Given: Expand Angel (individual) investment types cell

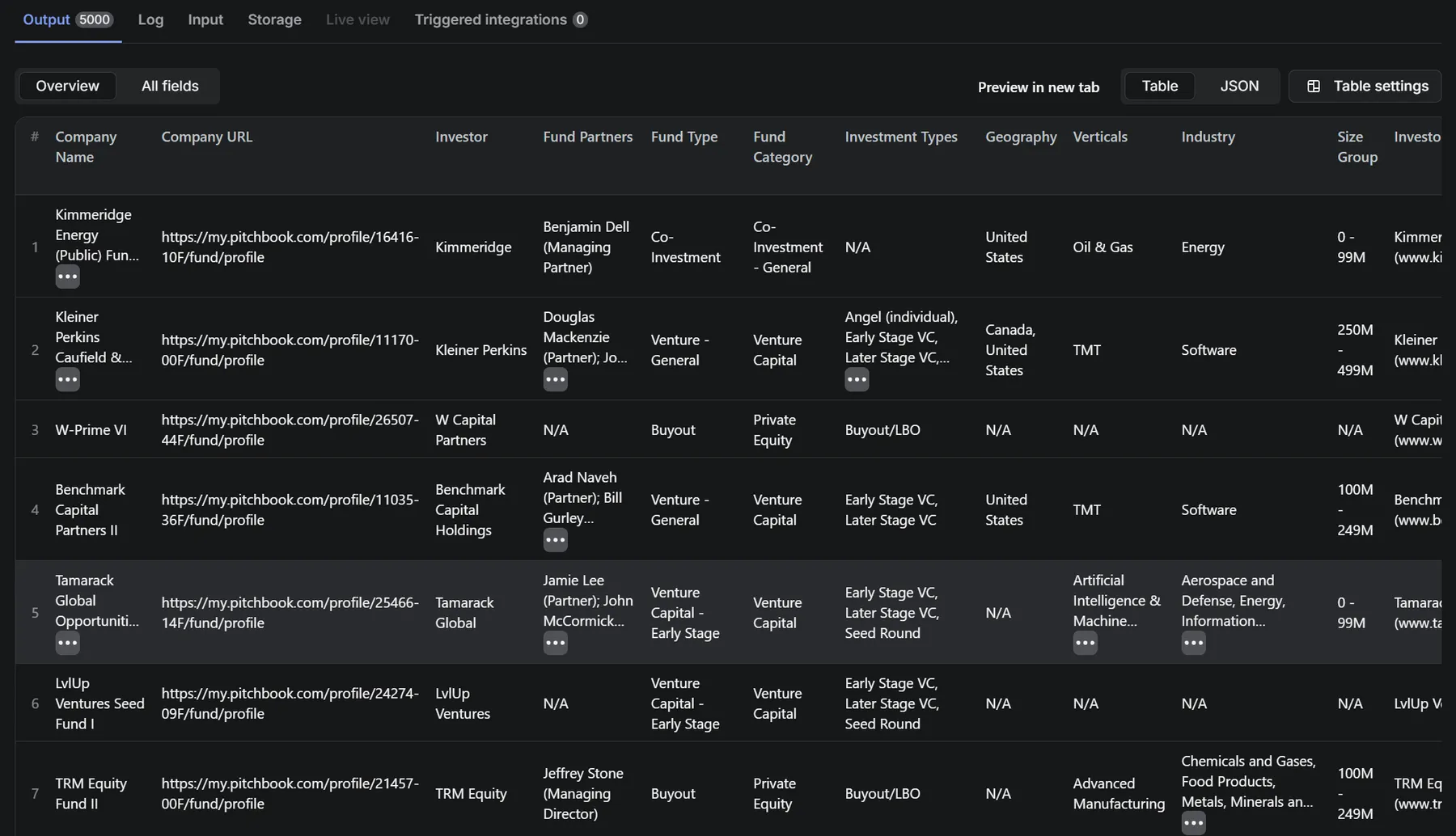Looking at the screenshot, I should tap(857, 379).
